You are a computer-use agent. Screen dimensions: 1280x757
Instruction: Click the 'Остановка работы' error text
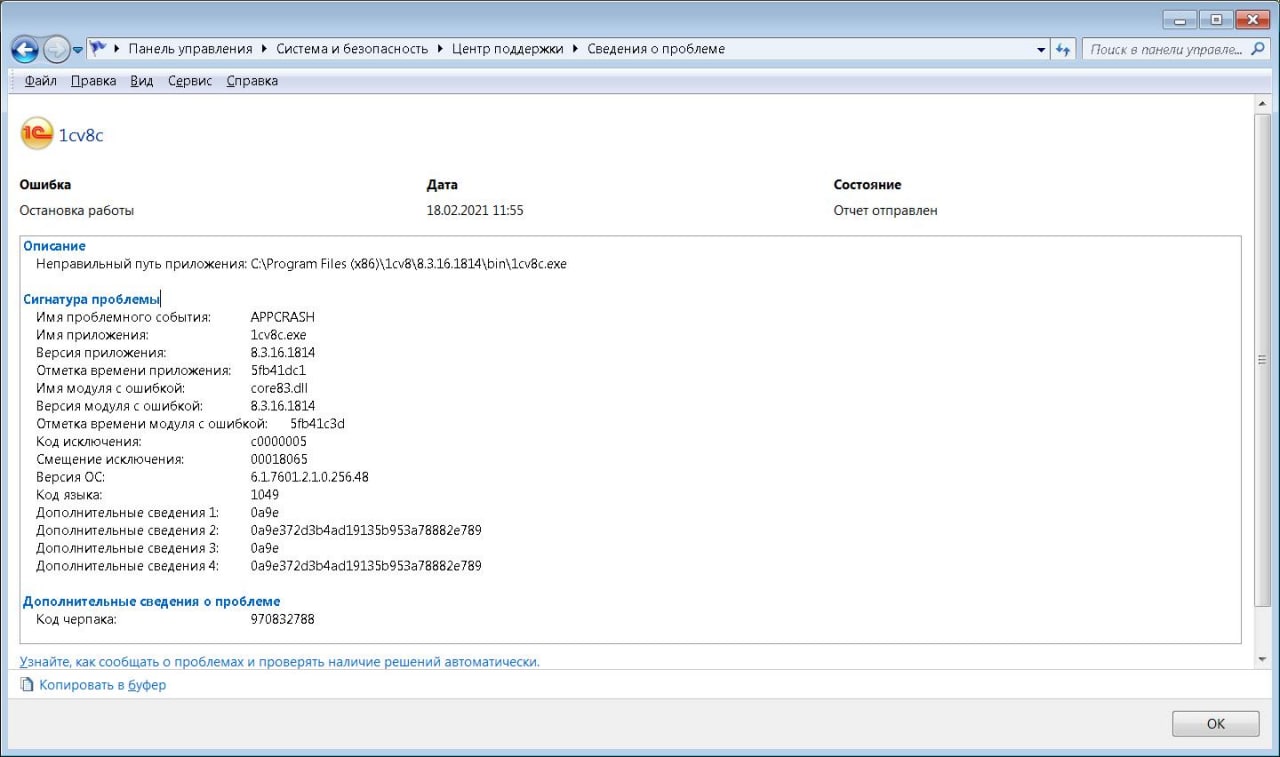(77, 210)
